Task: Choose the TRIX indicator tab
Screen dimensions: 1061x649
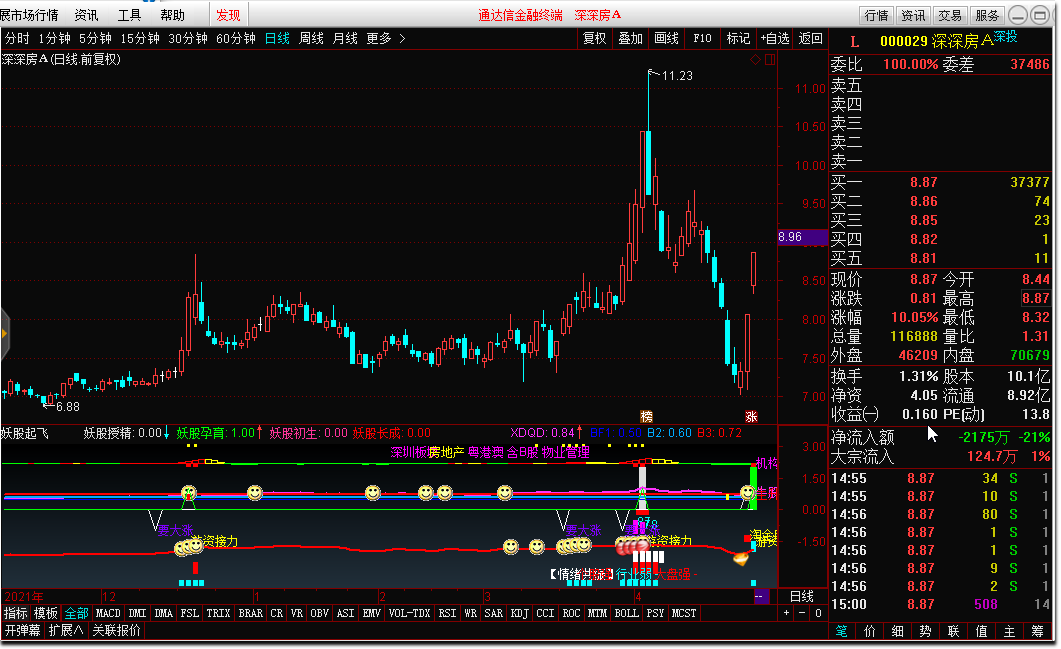Action: [x=218, y=613]
